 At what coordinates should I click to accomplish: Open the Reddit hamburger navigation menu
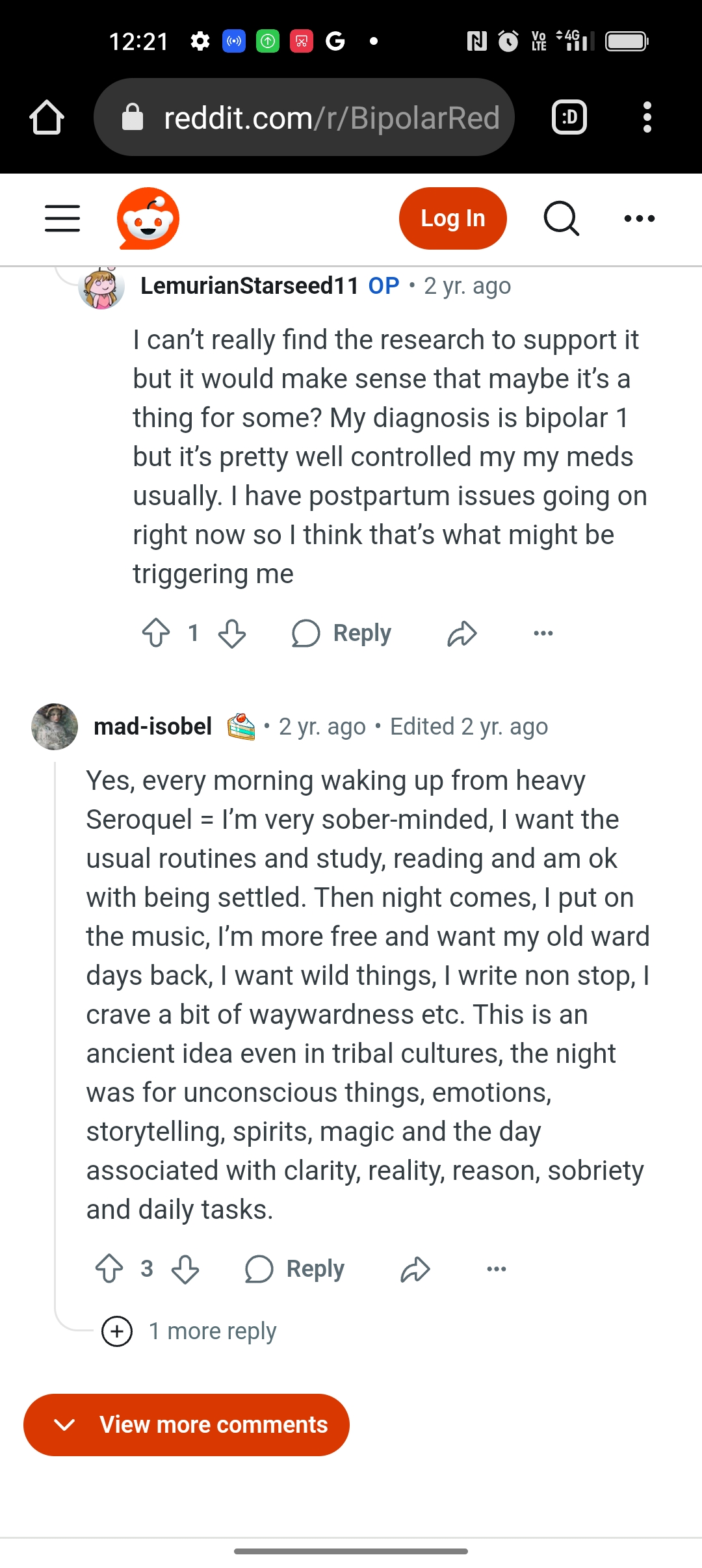coord(62,218)
